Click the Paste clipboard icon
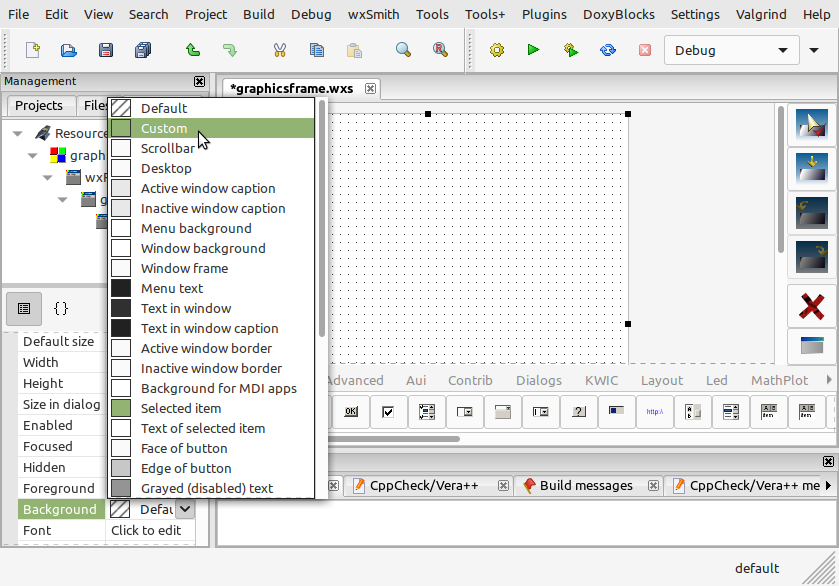 pyautogui.click(x=354, y=50)
